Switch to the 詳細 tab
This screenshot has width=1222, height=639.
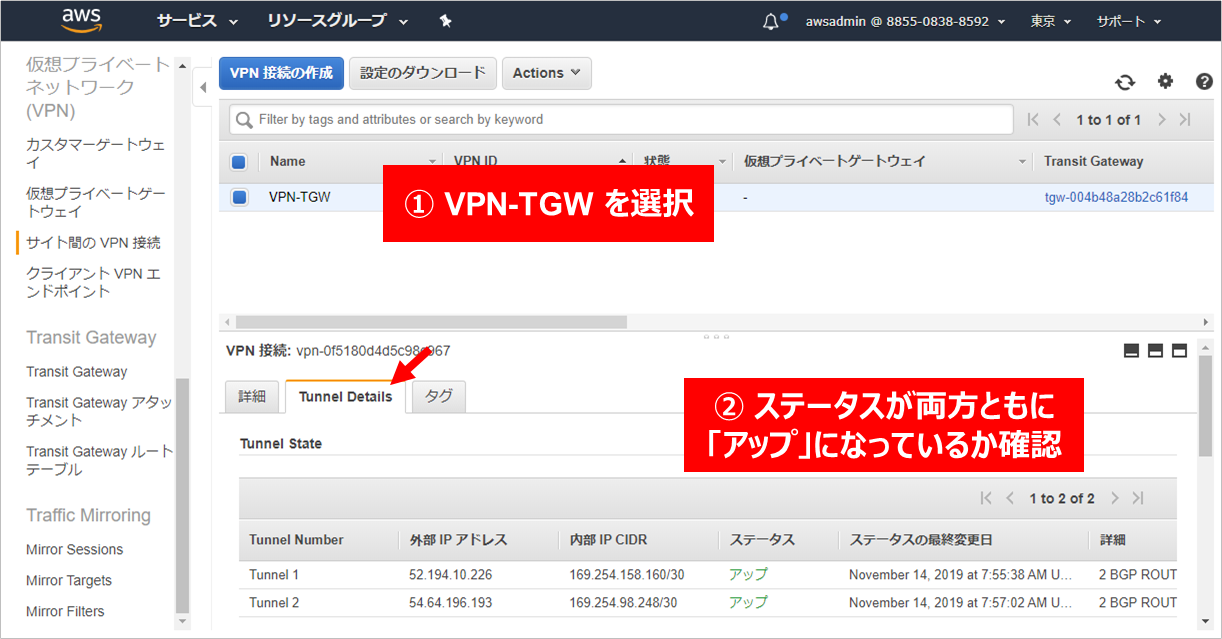coord(252,396)
